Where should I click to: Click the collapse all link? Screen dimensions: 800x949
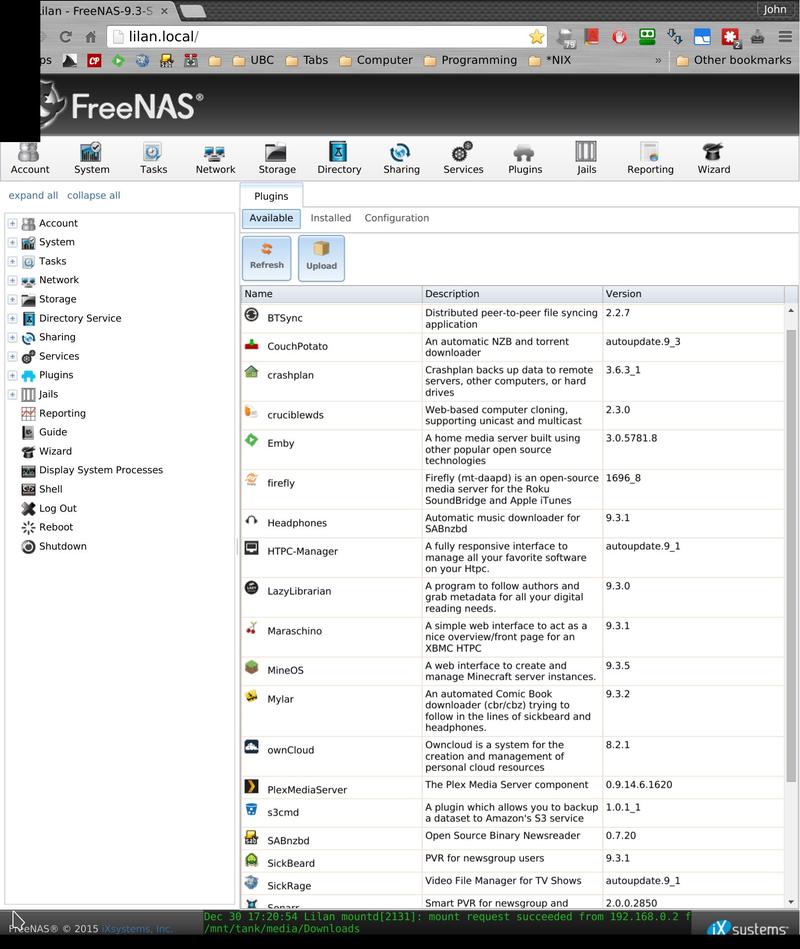click(x=94, y=195)
